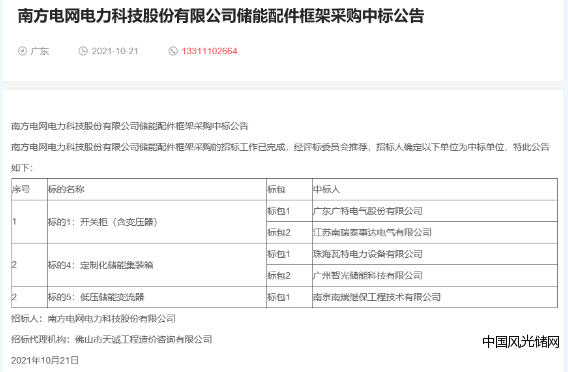Click the closing date 2021年10月21日
Screen dimensions: 568x372
point(45,360)
